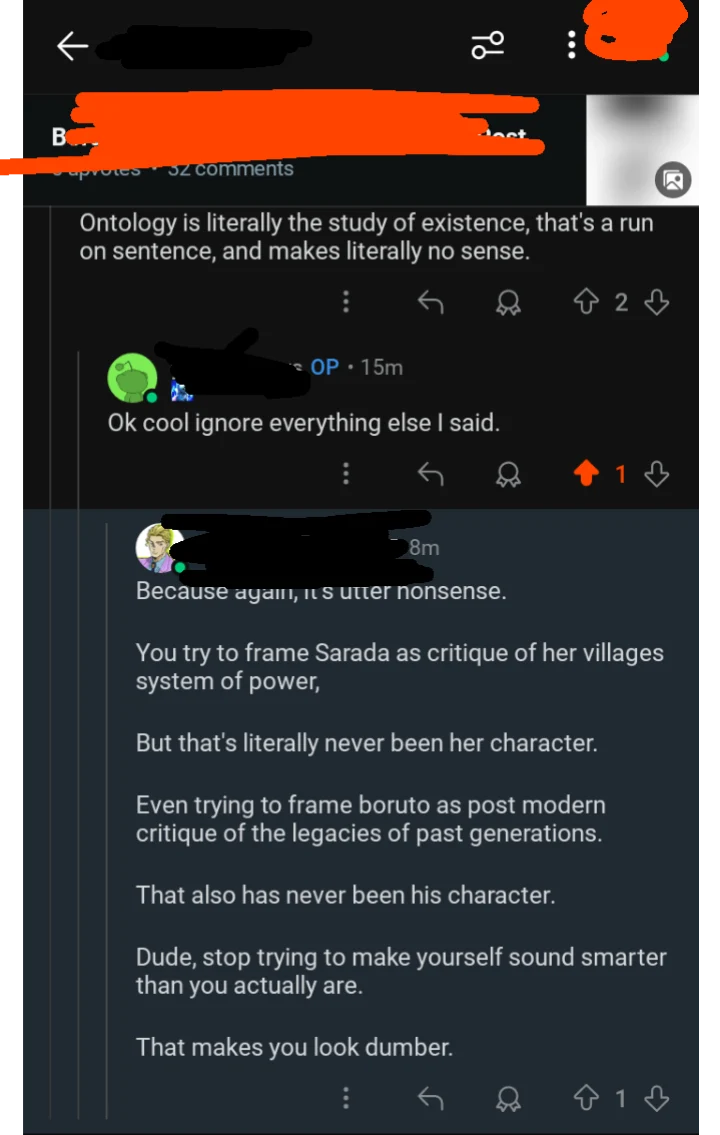720x1135 pixels.
Task: Tap the reply arrow on the 'Because again' comment
Action: (x=430, y=1098)
